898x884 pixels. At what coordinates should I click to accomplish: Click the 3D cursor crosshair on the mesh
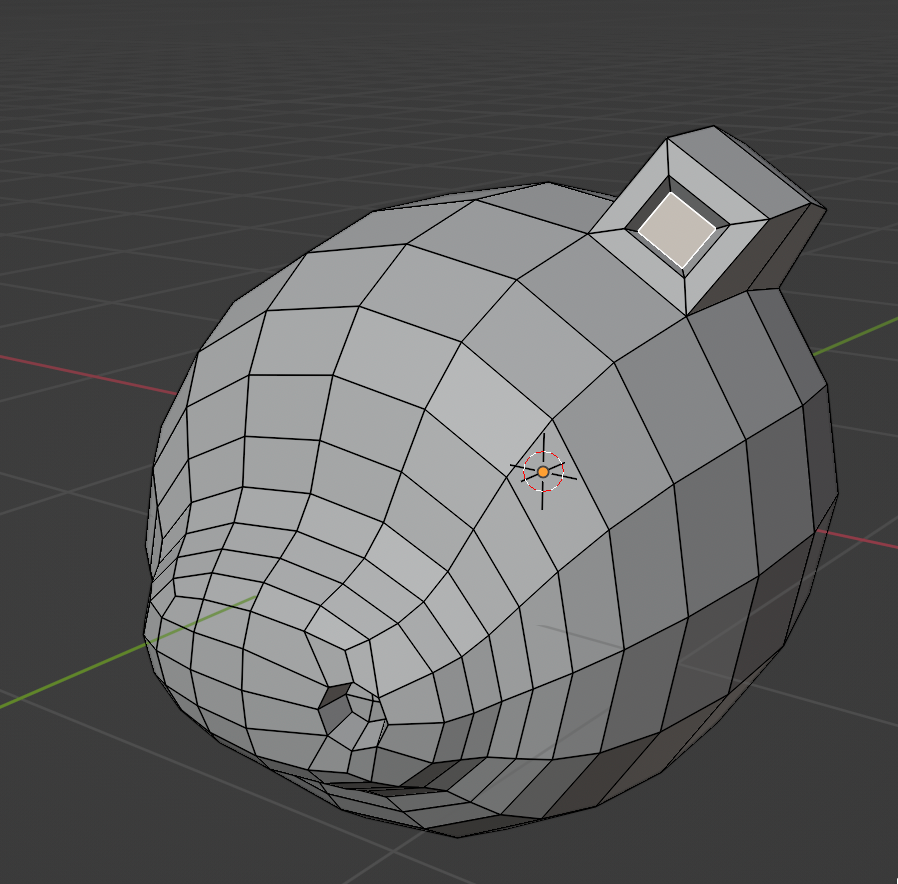(543, 471)
